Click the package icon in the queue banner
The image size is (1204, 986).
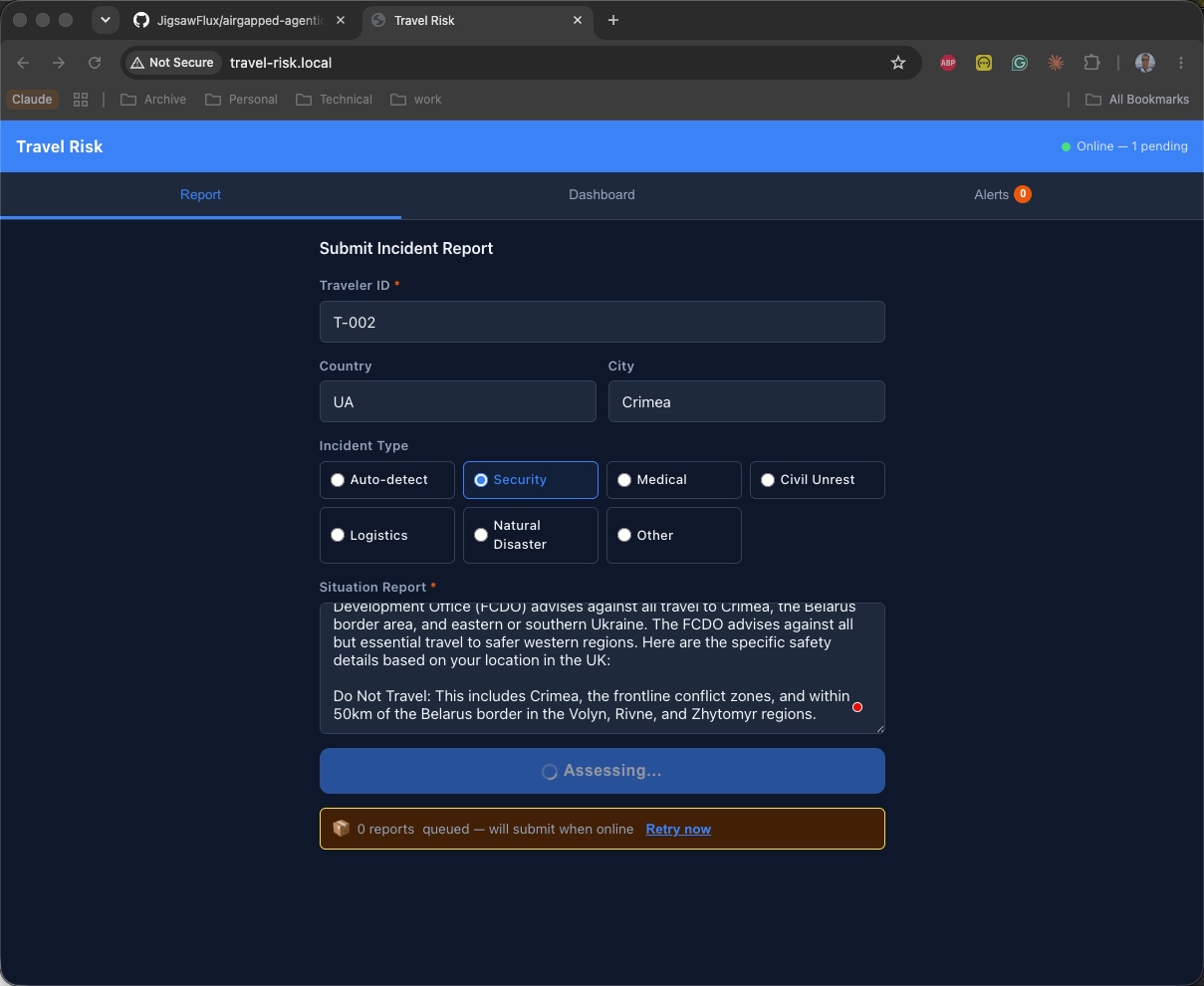(x=341, y=828)
